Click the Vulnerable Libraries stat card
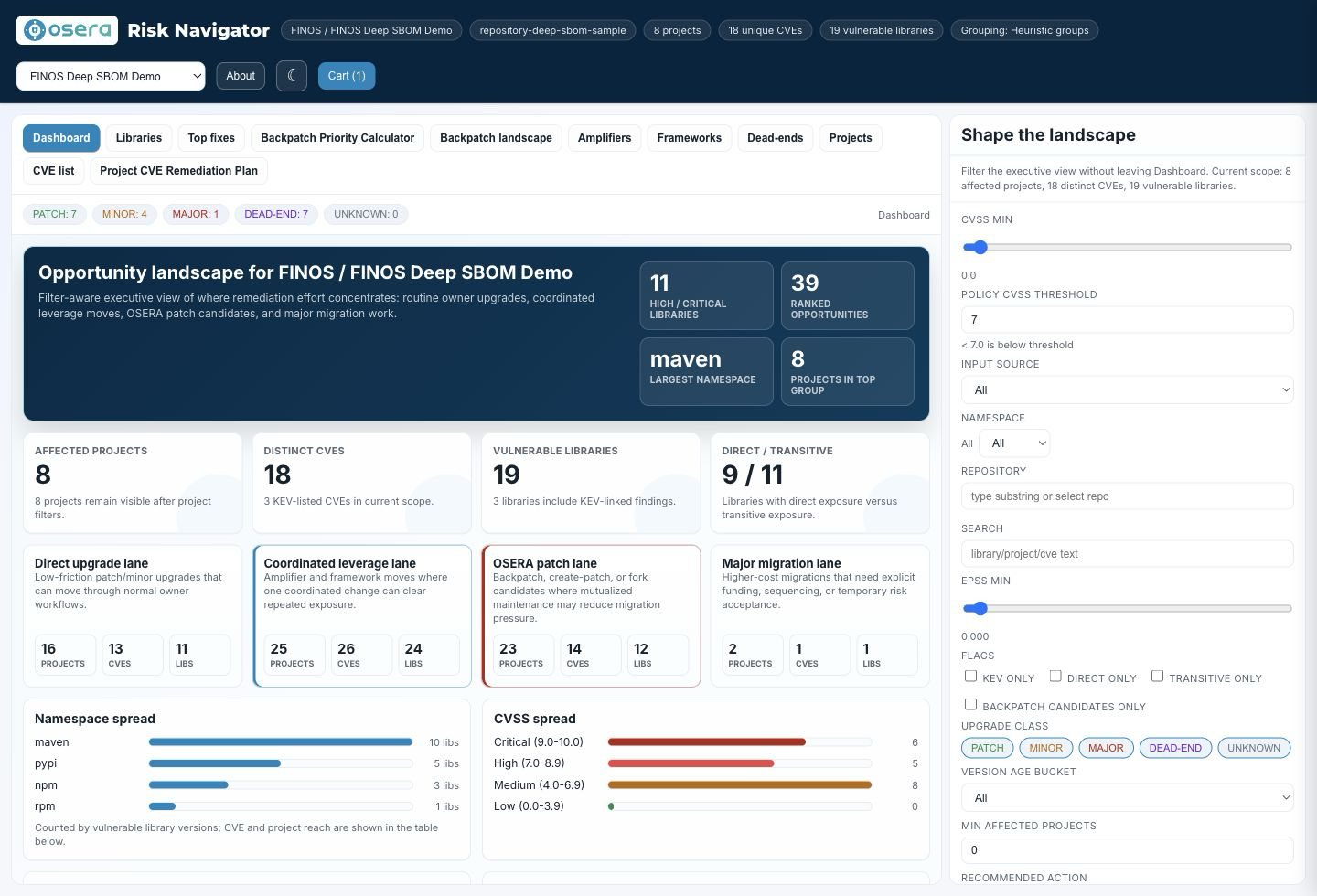 point(591,483)
